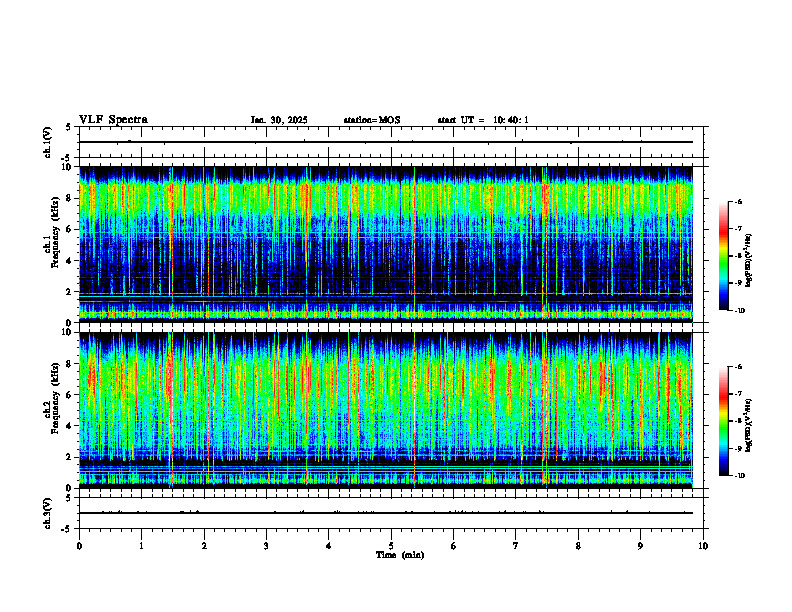Click the time axis tick label "3"
792x612 pixels.
coord(266,546)
